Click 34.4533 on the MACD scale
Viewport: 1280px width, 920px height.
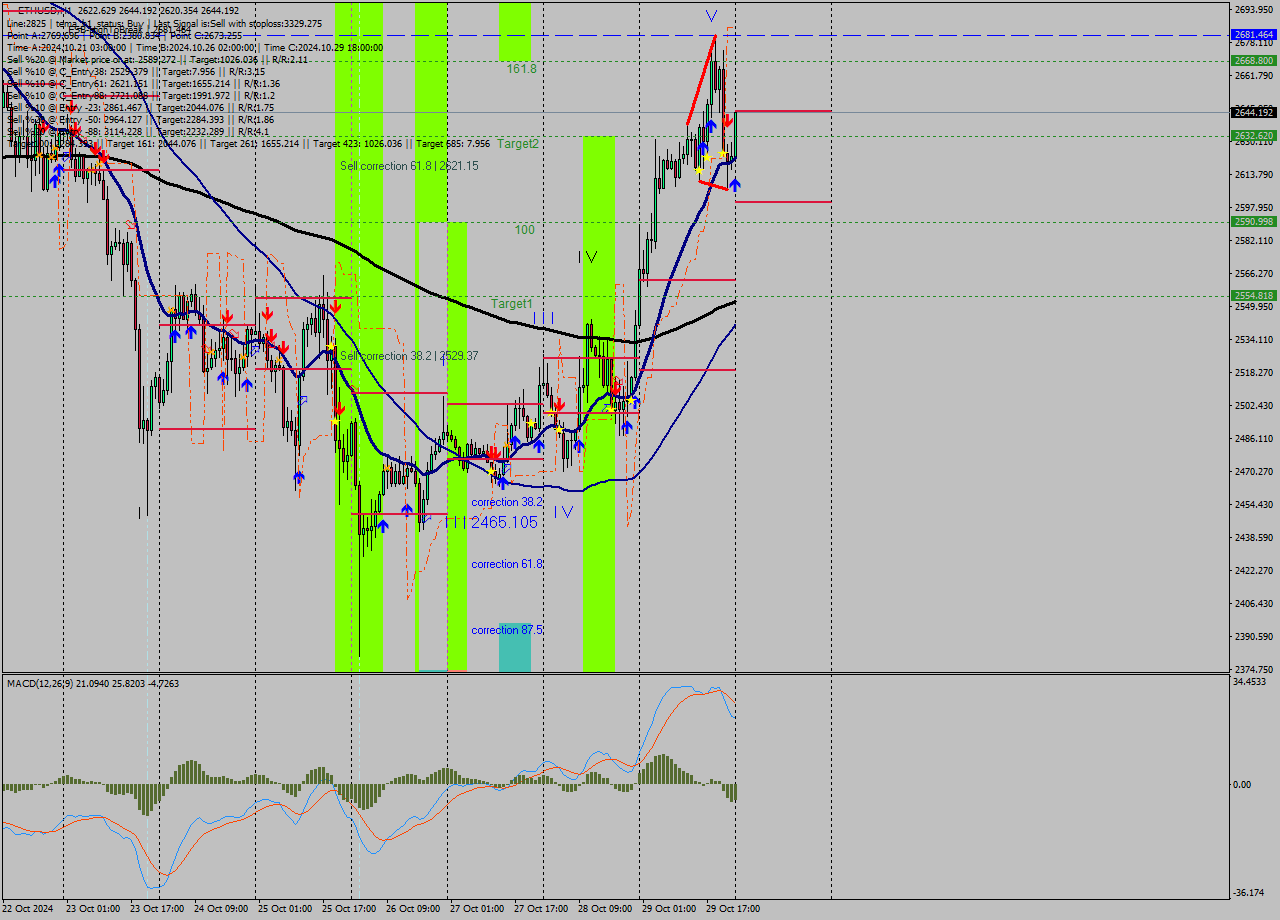click(x=1251, y=681)
